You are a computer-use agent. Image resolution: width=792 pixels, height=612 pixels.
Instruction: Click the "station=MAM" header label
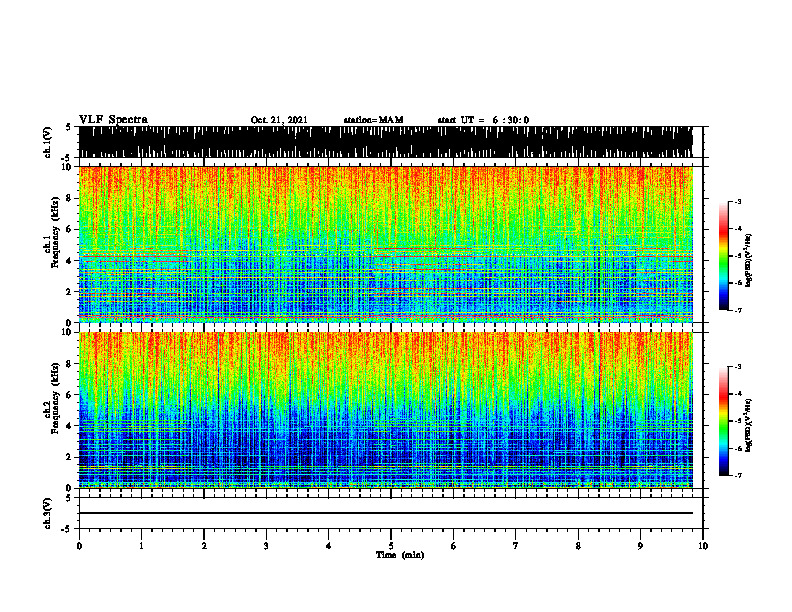[373, 120]
